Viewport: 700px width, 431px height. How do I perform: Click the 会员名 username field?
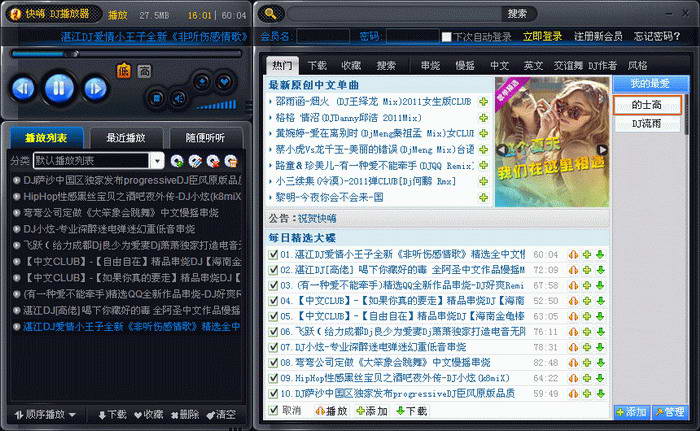323,37
